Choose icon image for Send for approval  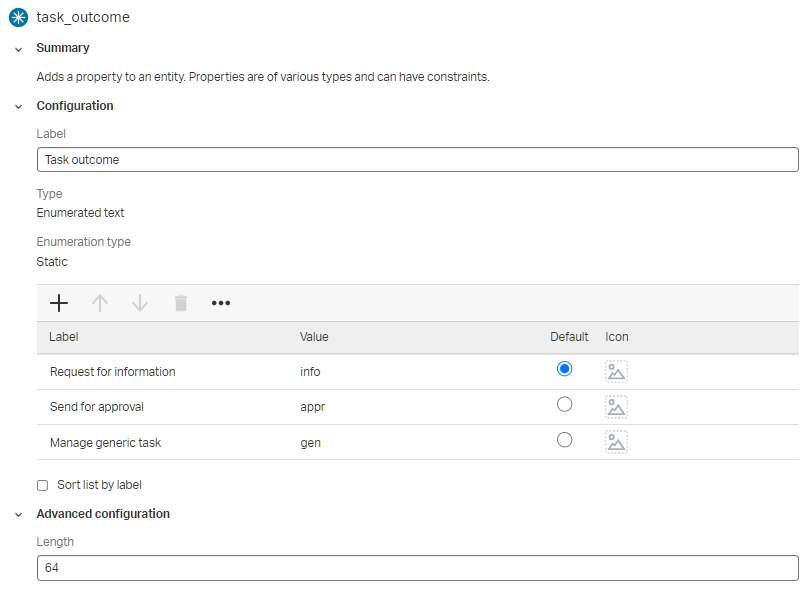click(616, 406)
